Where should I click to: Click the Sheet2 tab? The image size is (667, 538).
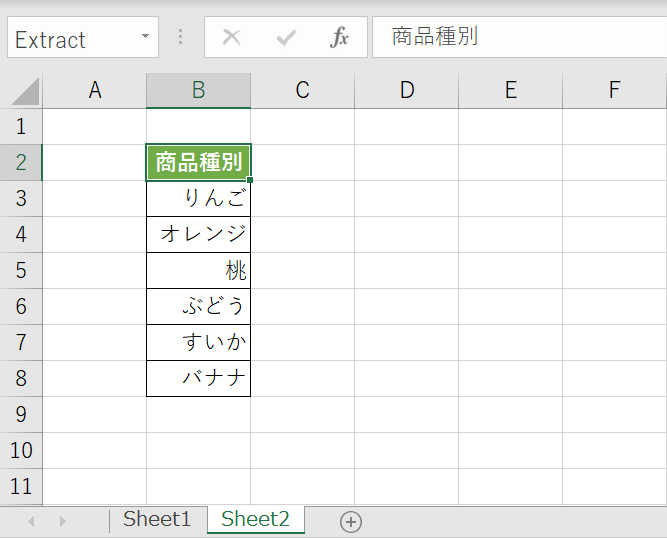(255, 519)
